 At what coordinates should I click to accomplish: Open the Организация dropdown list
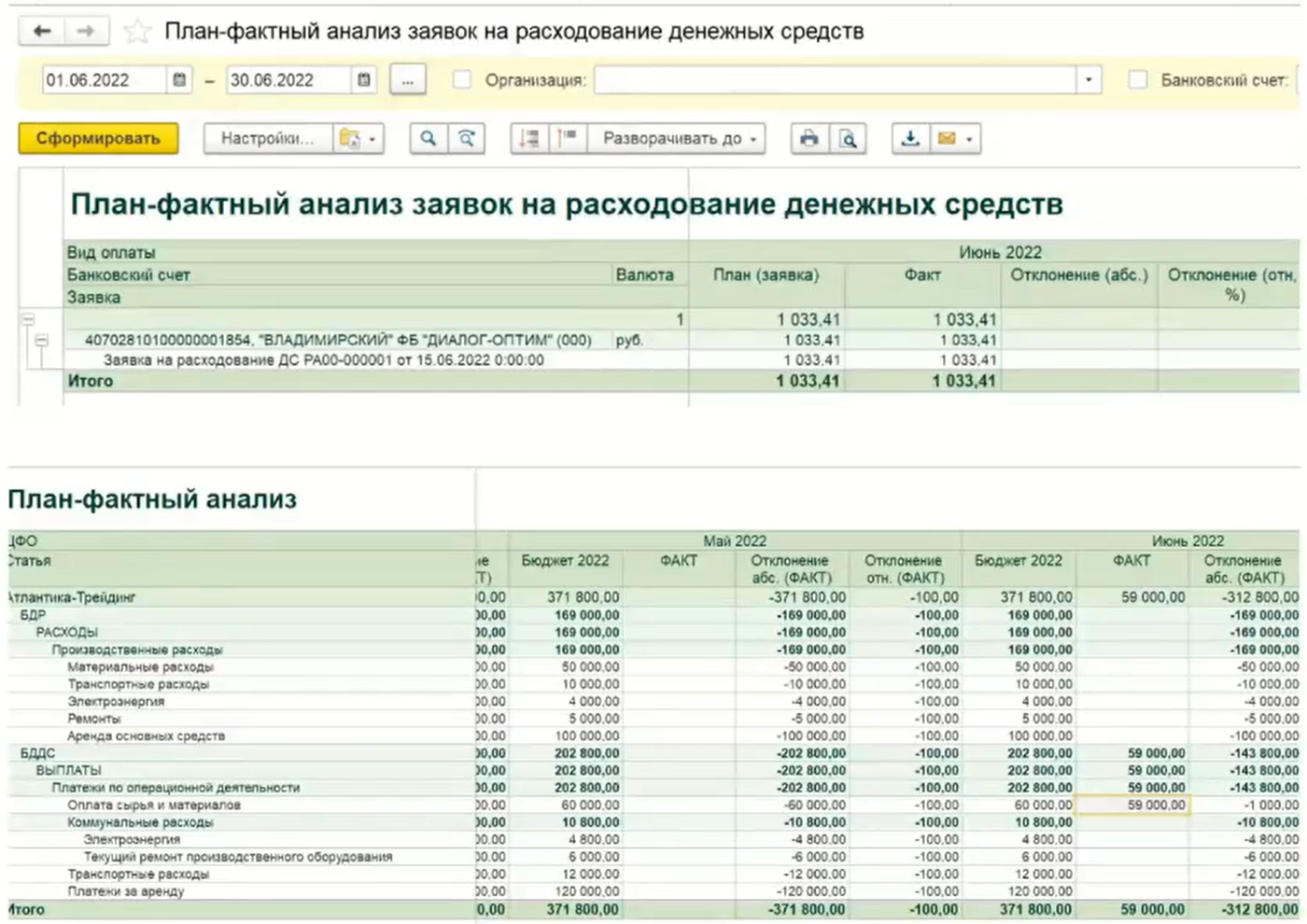tap(1089, 80)
